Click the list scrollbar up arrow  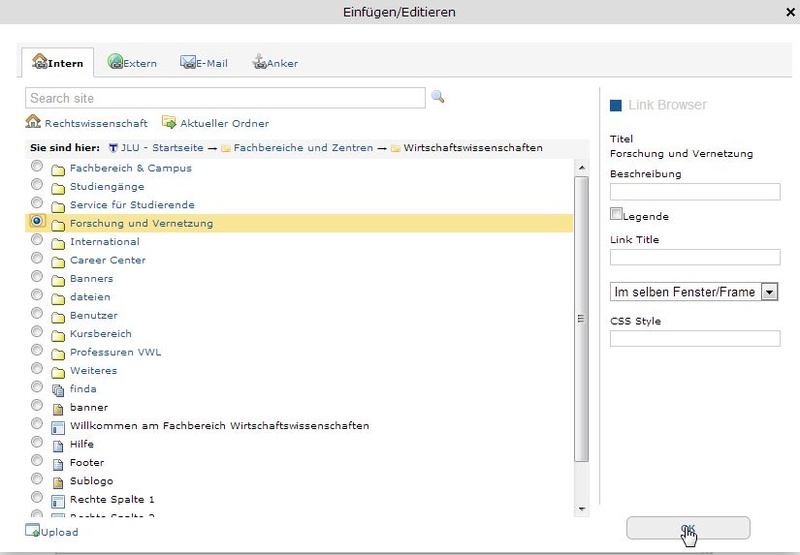[581, 168]
